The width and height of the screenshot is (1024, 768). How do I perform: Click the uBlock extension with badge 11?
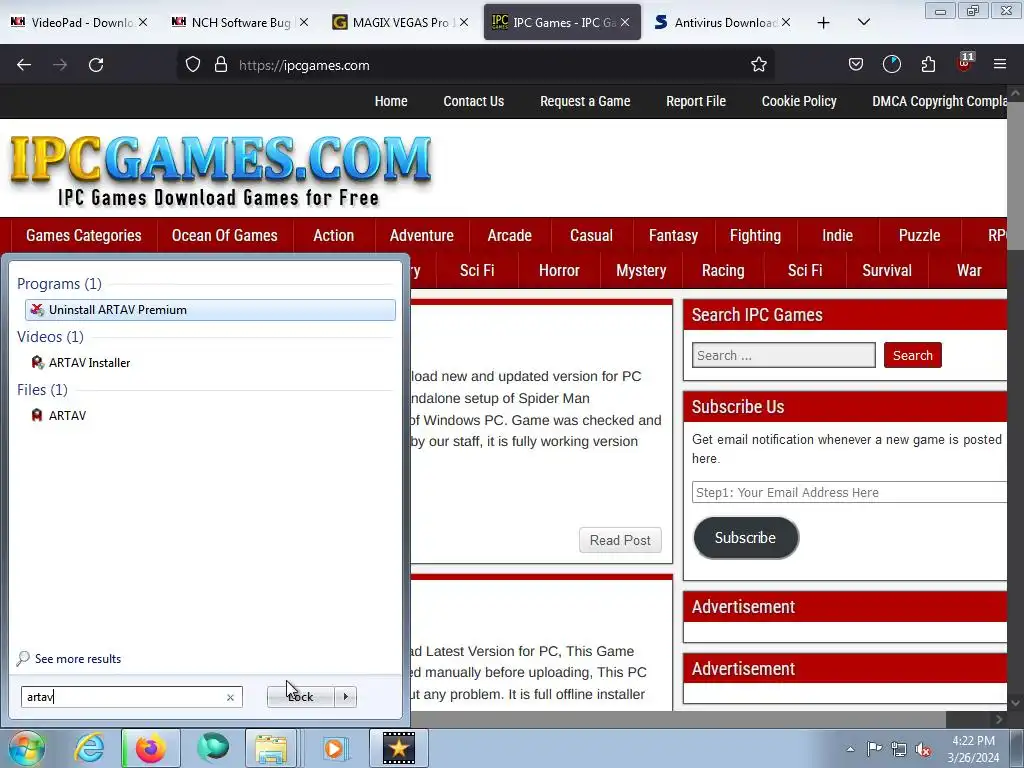point(965,63)
